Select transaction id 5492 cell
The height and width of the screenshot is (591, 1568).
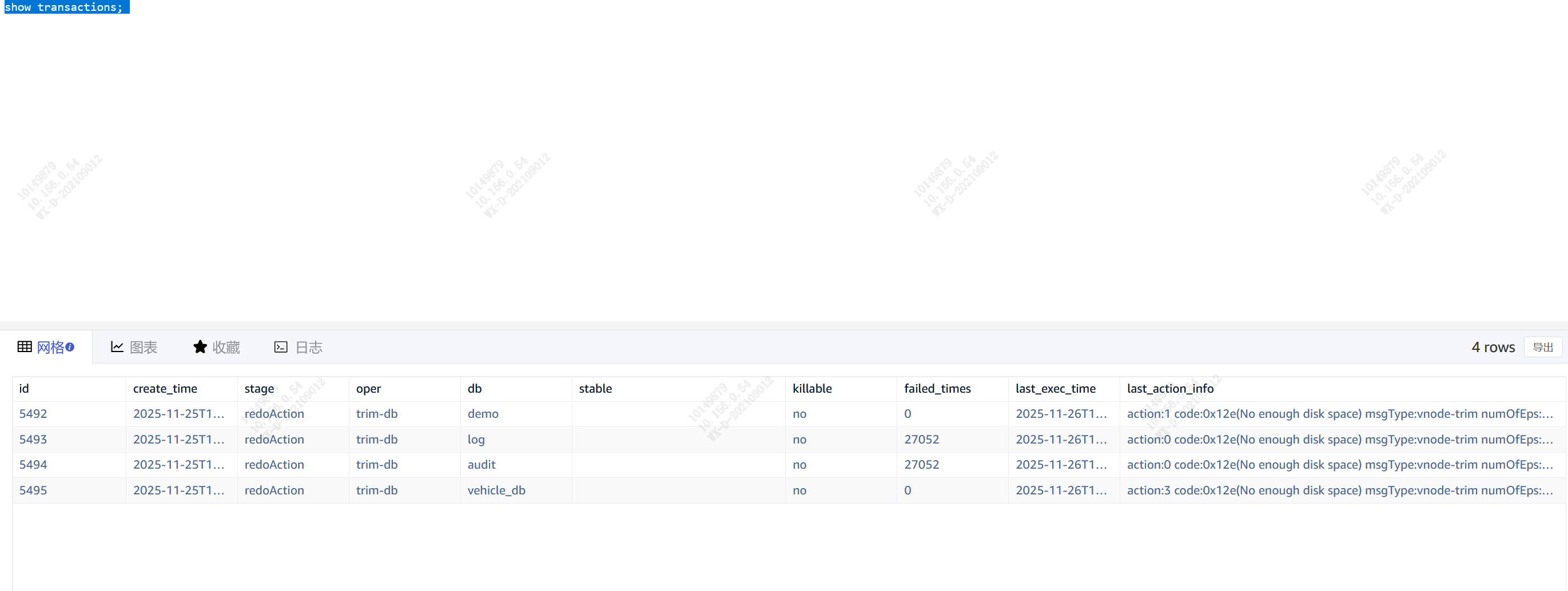(33, 414)
